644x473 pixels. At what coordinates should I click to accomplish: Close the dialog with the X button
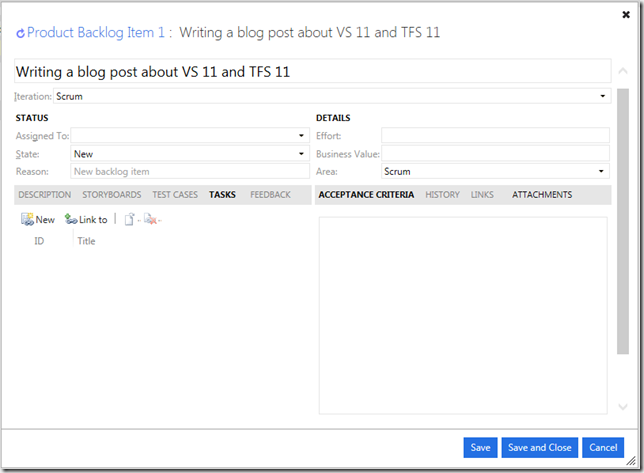pos(626,15)
